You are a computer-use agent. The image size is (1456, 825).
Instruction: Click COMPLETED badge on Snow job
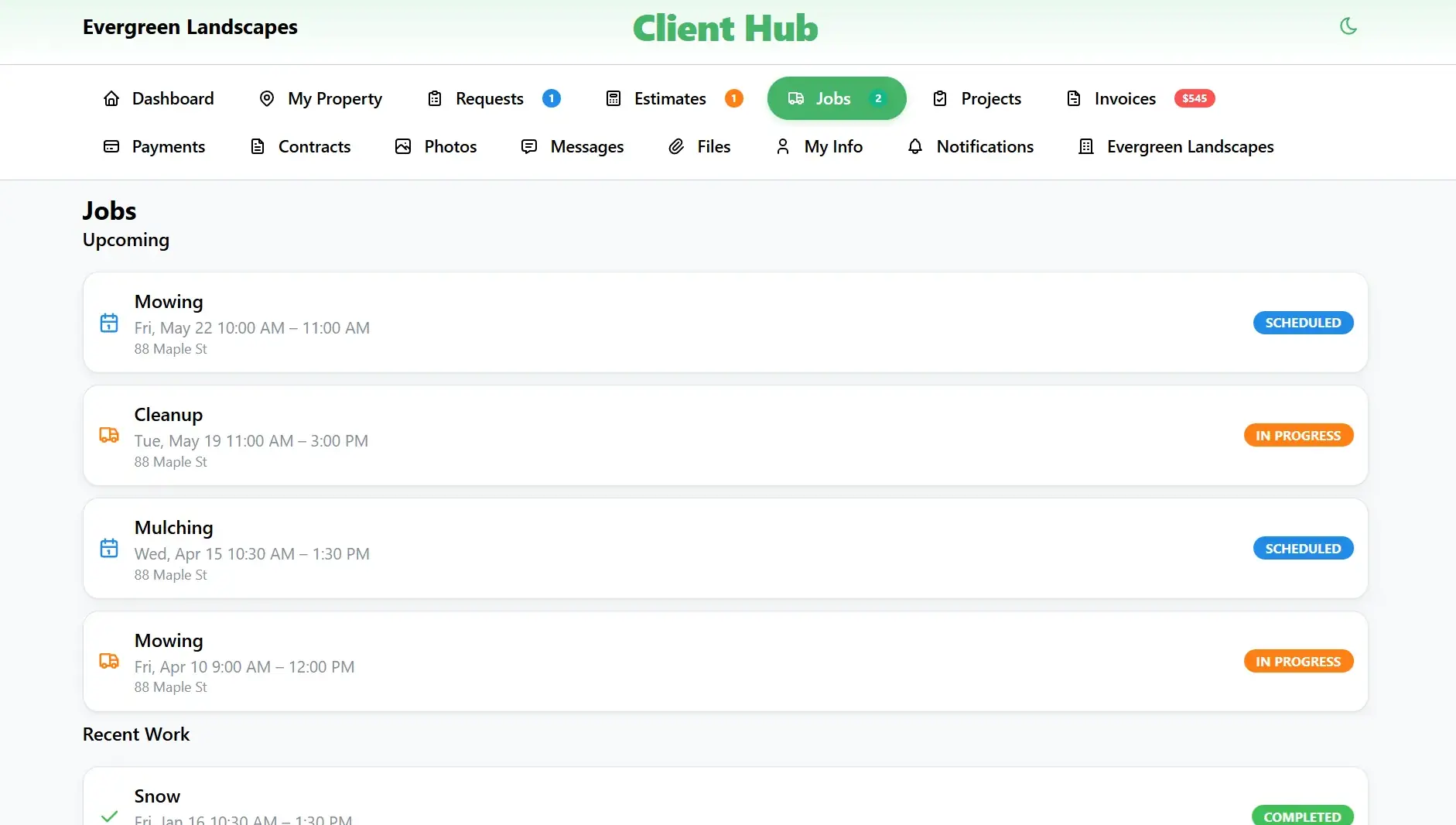point(1303,816)
